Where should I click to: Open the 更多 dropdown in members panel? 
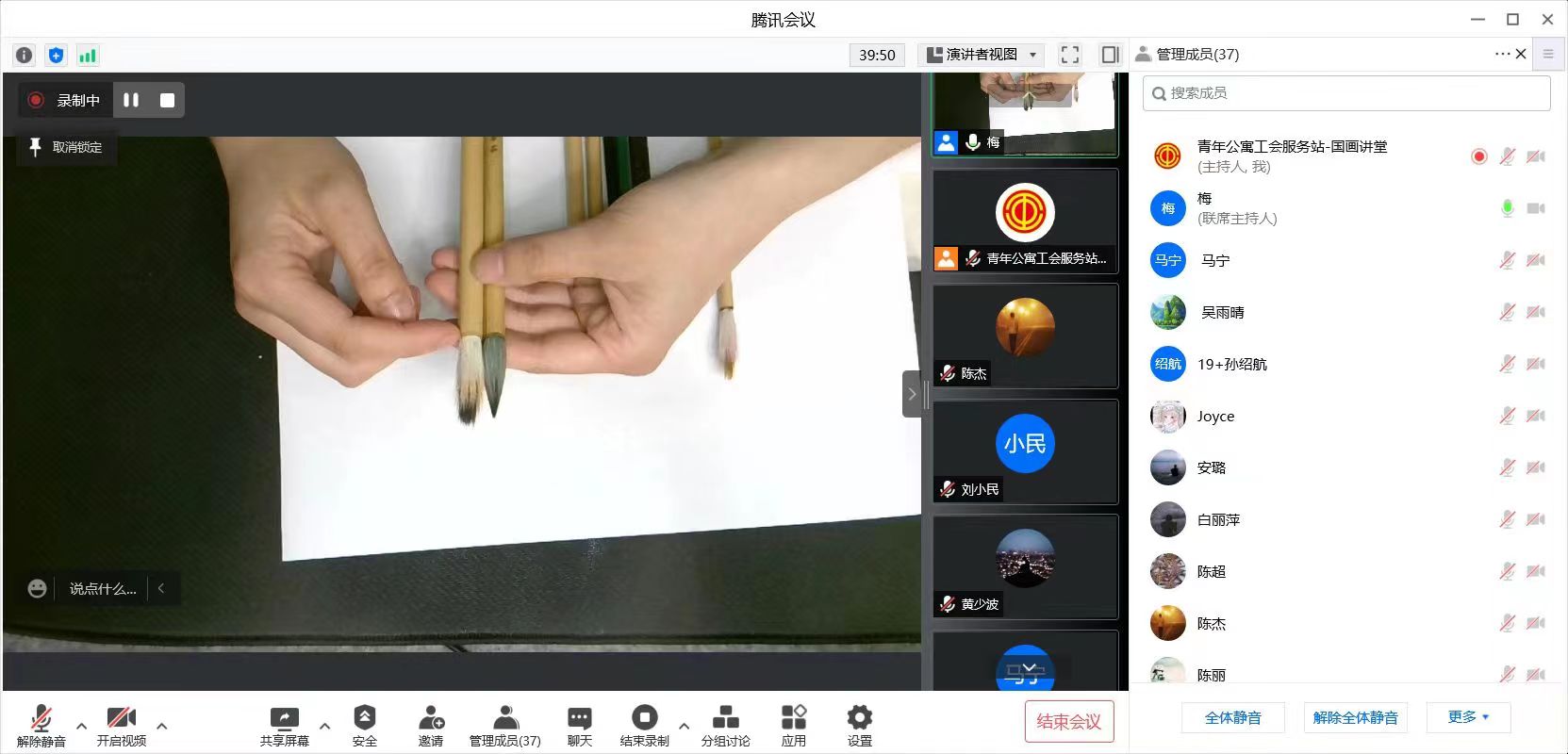coord(1468,717)
